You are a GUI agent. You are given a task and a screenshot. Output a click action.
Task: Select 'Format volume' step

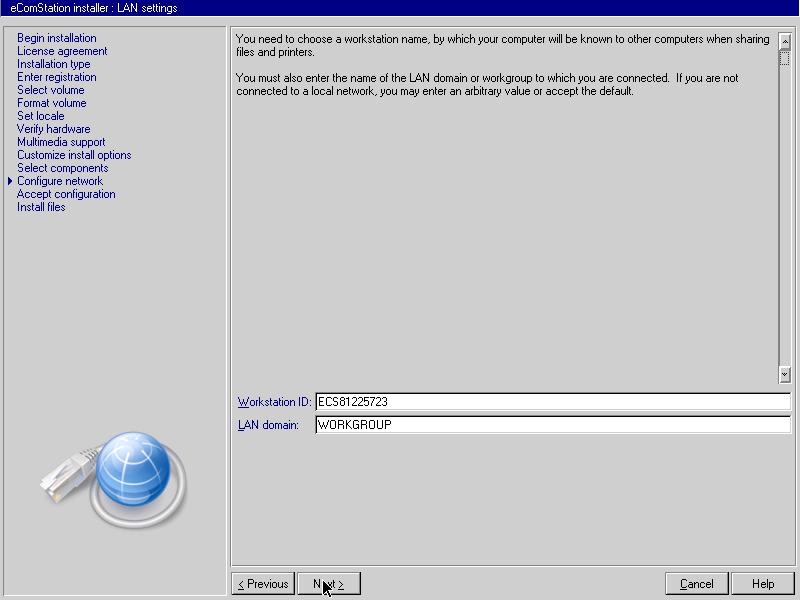pyautogui.click(x=52, y=103)
